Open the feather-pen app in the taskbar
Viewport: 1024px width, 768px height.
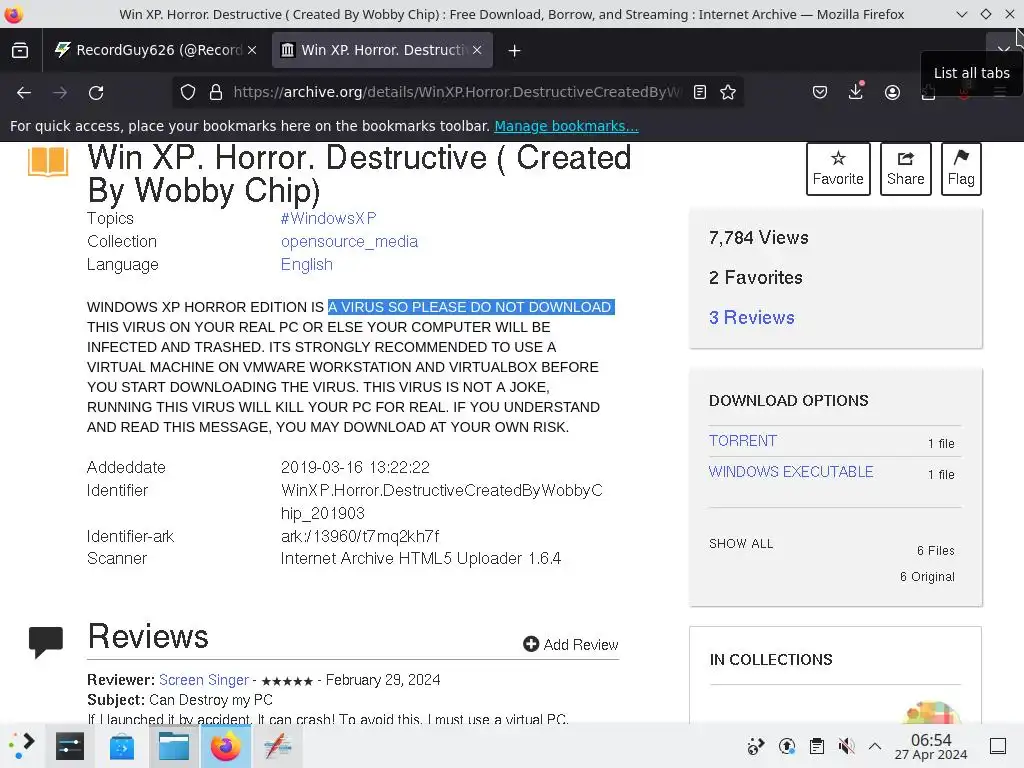pos(278,746)
